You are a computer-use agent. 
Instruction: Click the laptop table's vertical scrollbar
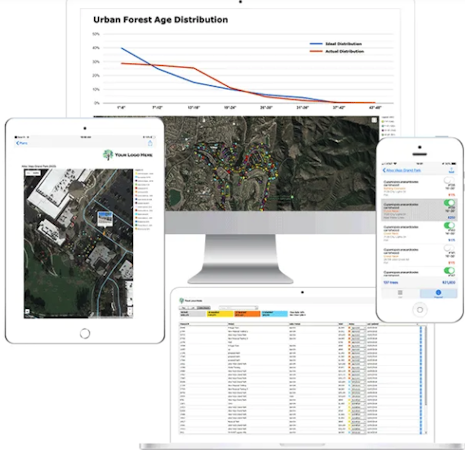(x=425, y=380)
